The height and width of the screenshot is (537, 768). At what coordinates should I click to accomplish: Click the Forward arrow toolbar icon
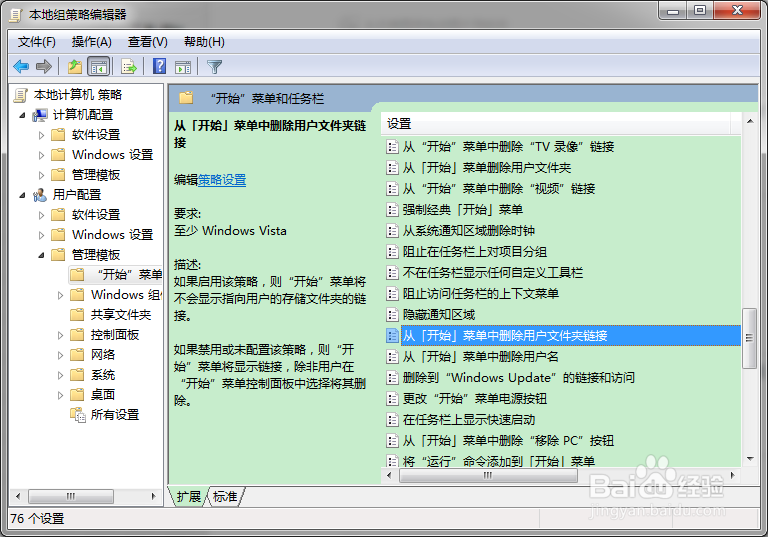coord(44,66)
